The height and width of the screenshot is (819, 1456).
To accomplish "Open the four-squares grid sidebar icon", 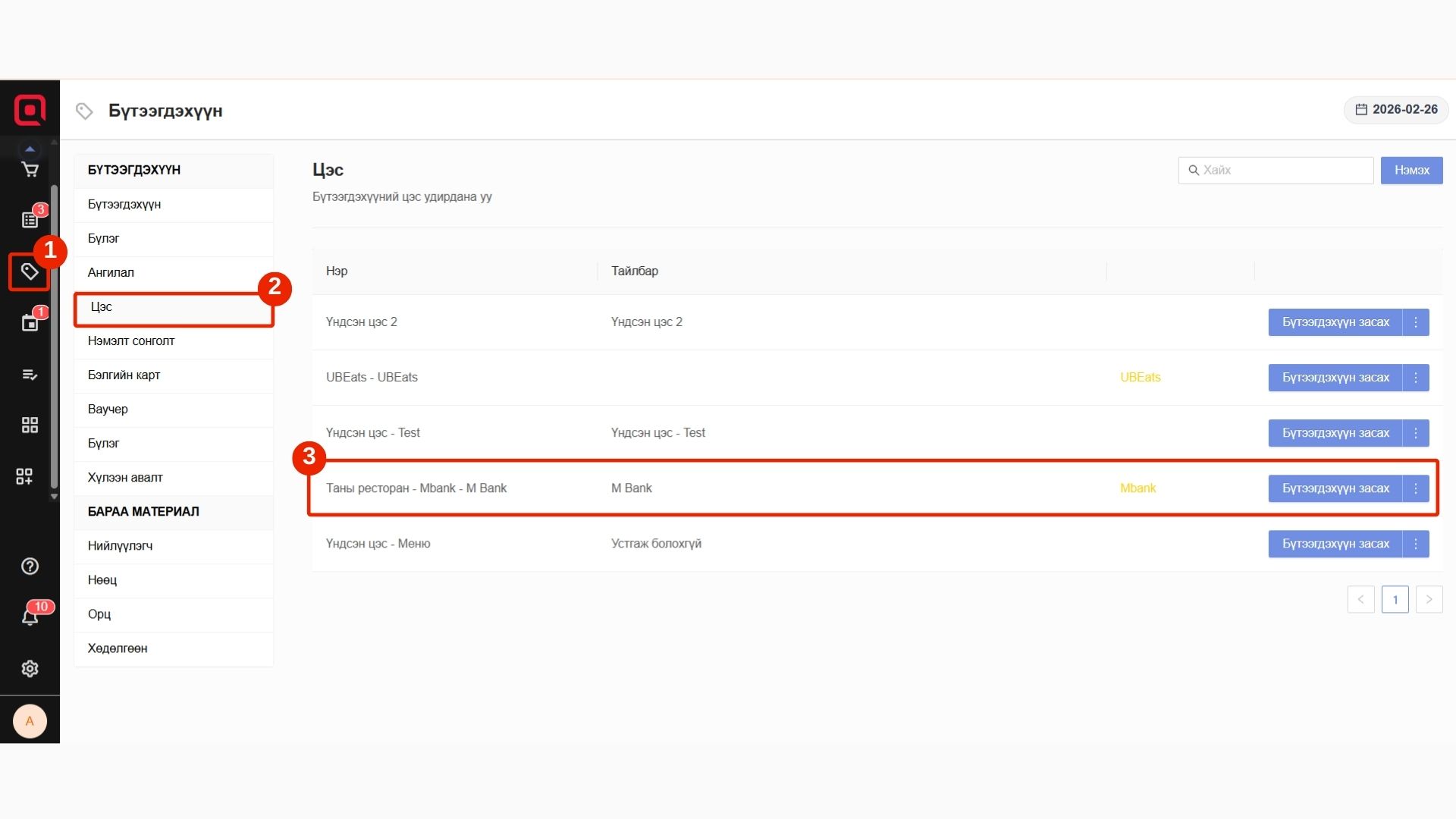I will click(x=30, y=425).
